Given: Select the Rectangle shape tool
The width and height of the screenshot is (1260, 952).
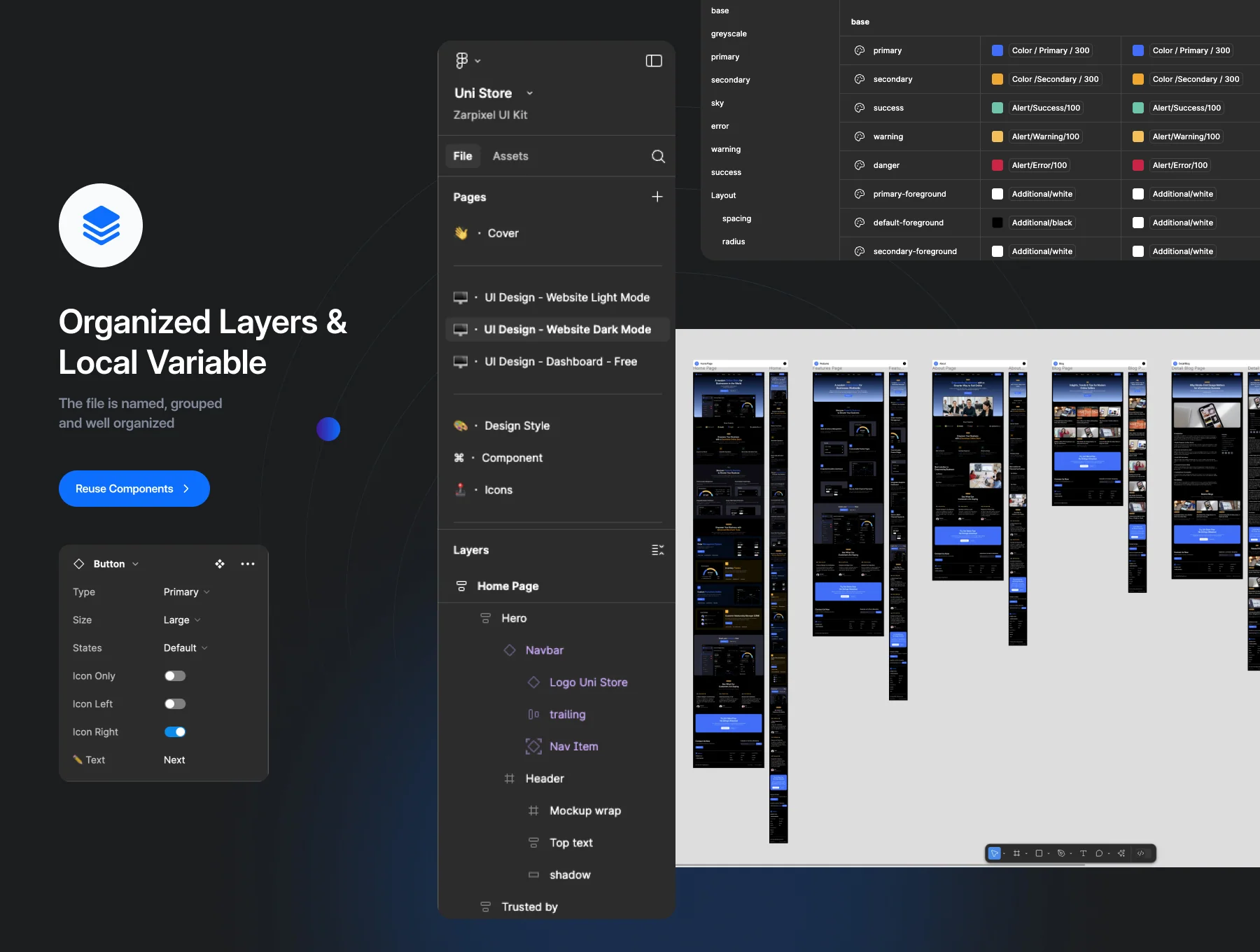Looking at the screenshot, I should 1039,853.
